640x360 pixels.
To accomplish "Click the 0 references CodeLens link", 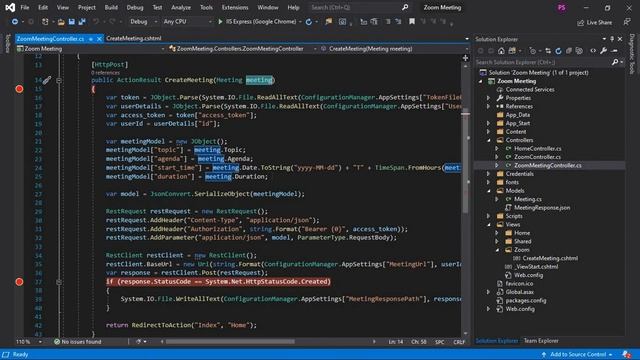I will tap(105, 73).
